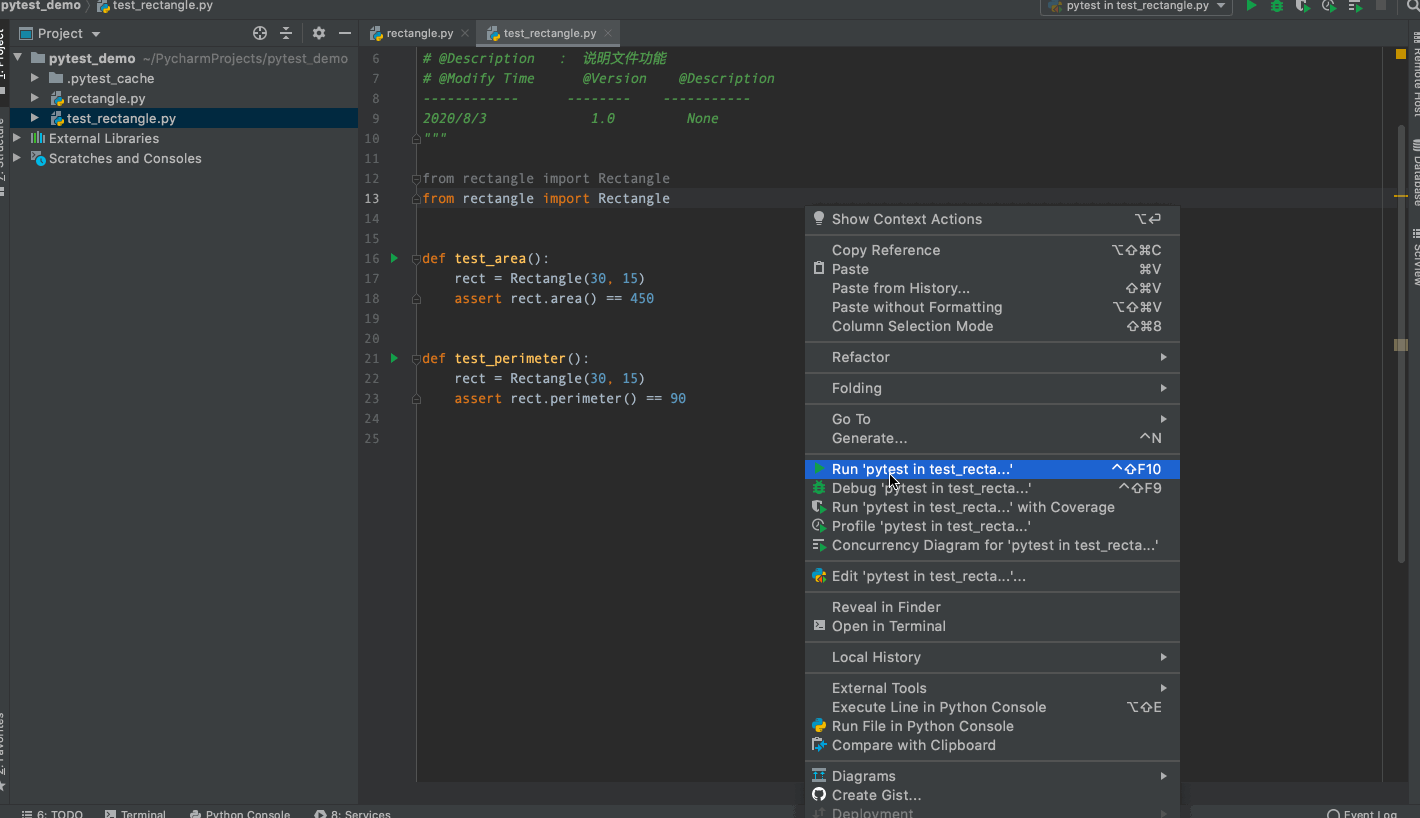1420x818 pixels.
Task: Click the green Run button in the top toolbar
Action: pos(1251,6)
